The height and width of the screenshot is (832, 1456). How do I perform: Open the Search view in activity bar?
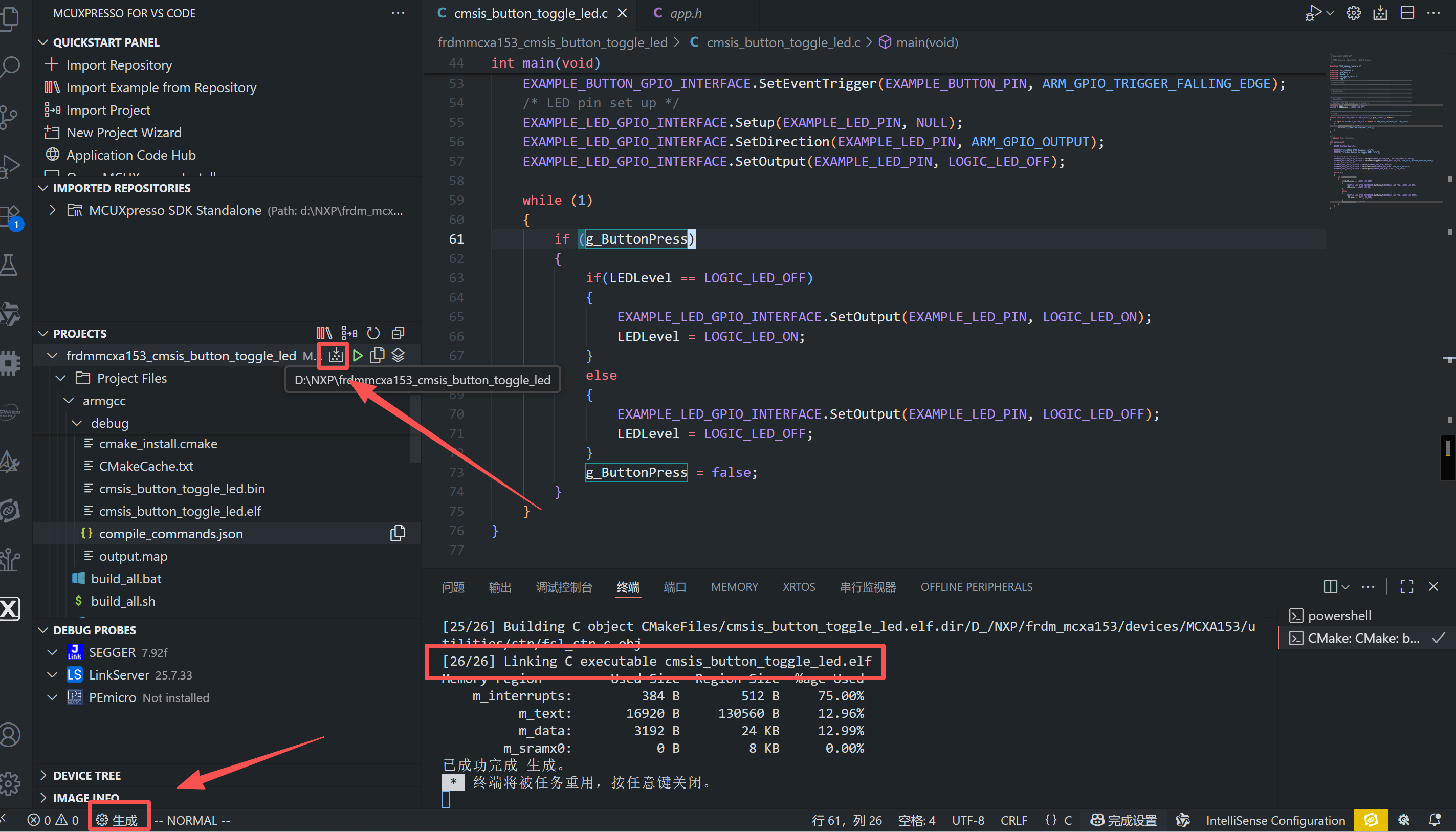10,67
